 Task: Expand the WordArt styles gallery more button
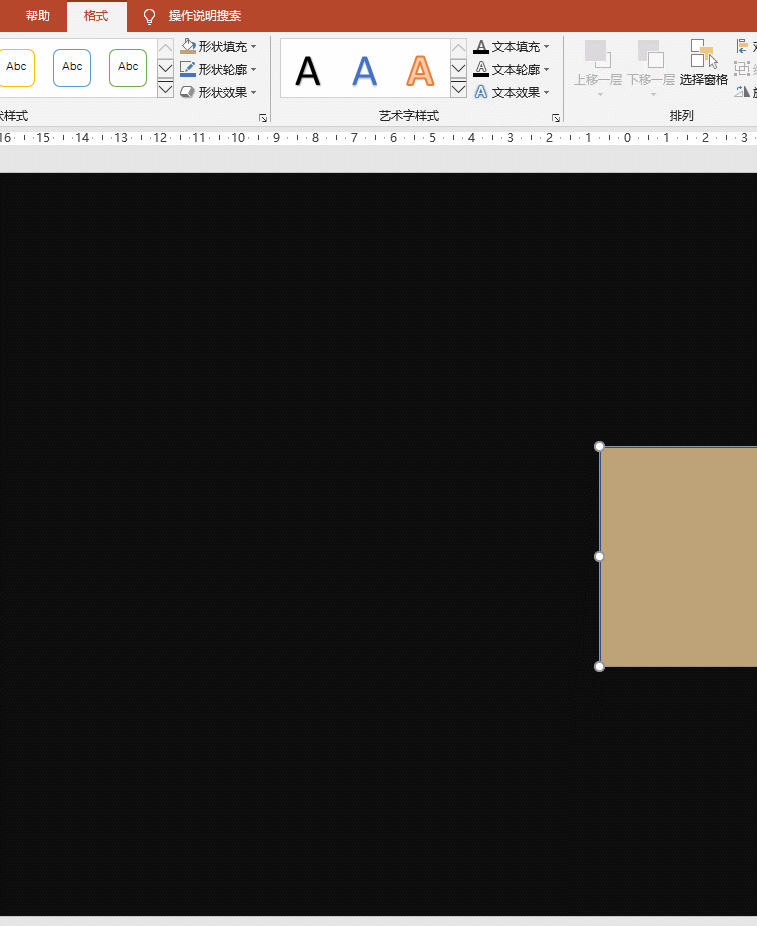point(458,90)
